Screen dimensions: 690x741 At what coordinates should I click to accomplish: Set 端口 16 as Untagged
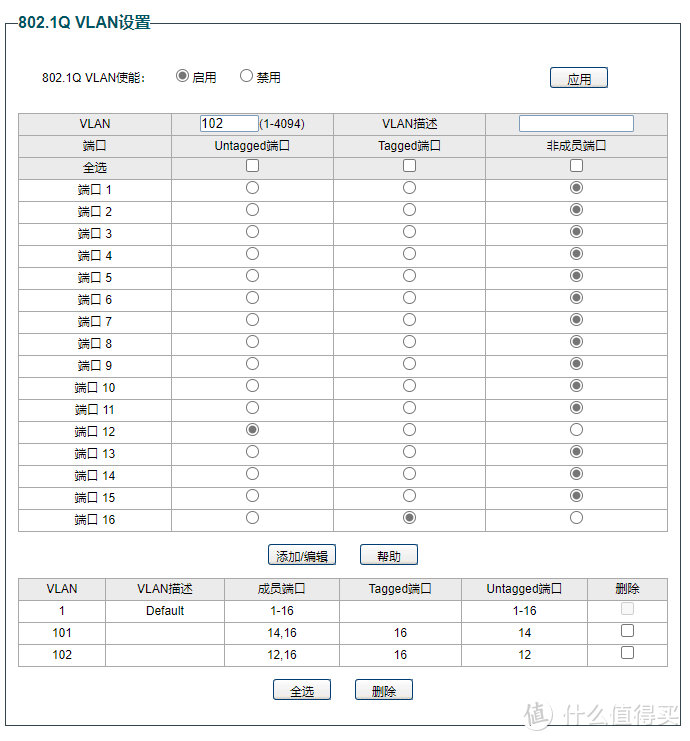[x=252, y=517]
